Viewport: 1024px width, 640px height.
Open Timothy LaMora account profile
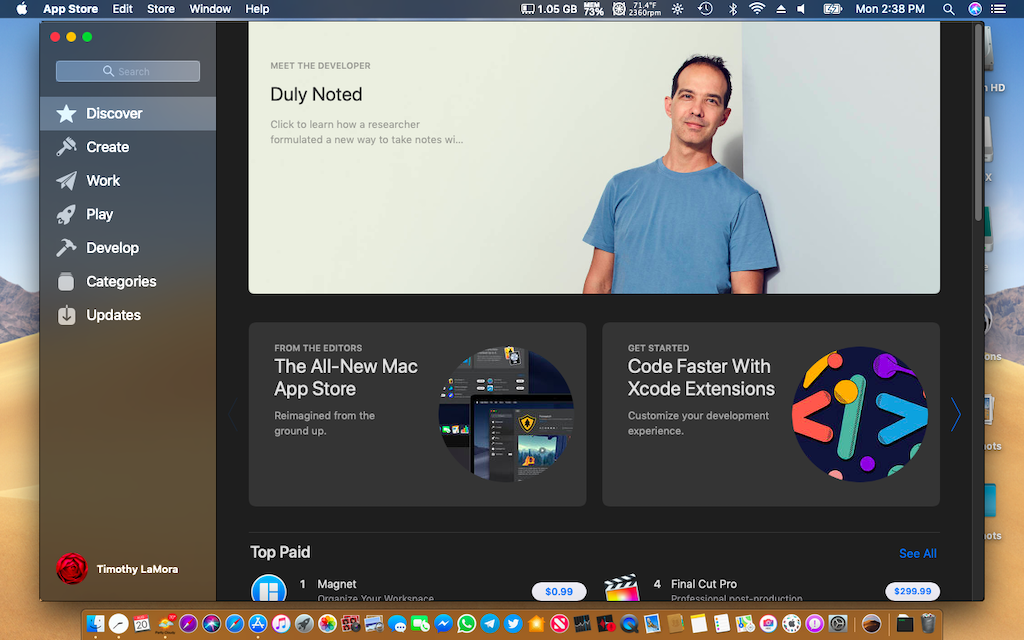118,569
